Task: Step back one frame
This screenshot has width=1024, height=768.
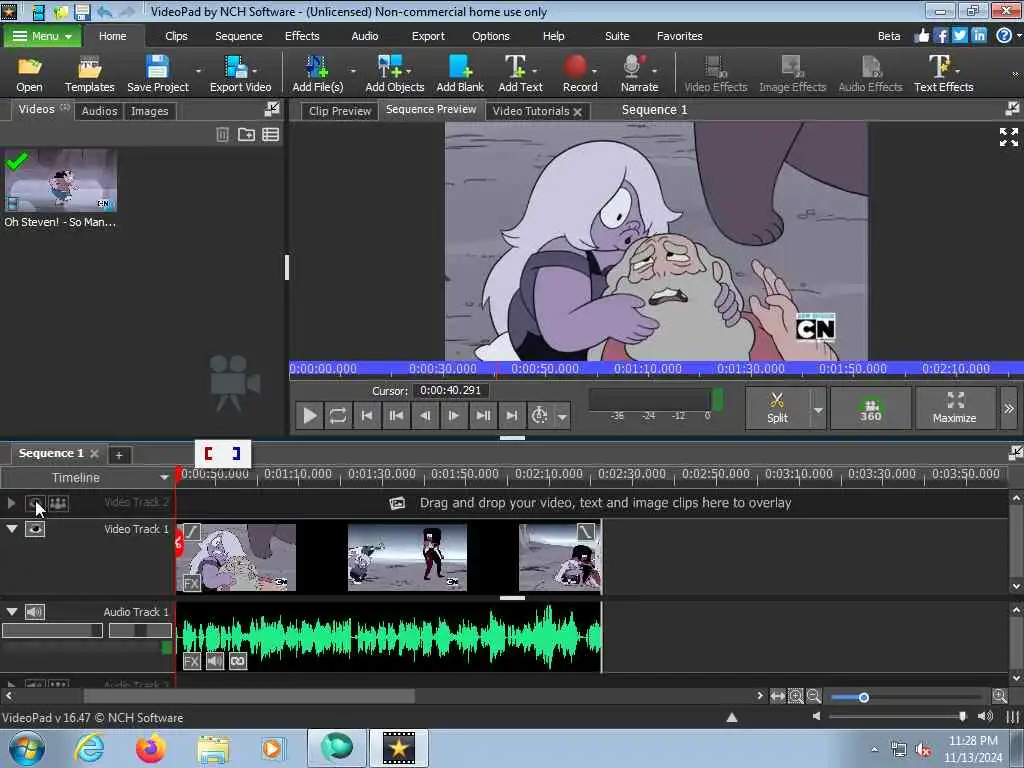Action: (425, 415)
